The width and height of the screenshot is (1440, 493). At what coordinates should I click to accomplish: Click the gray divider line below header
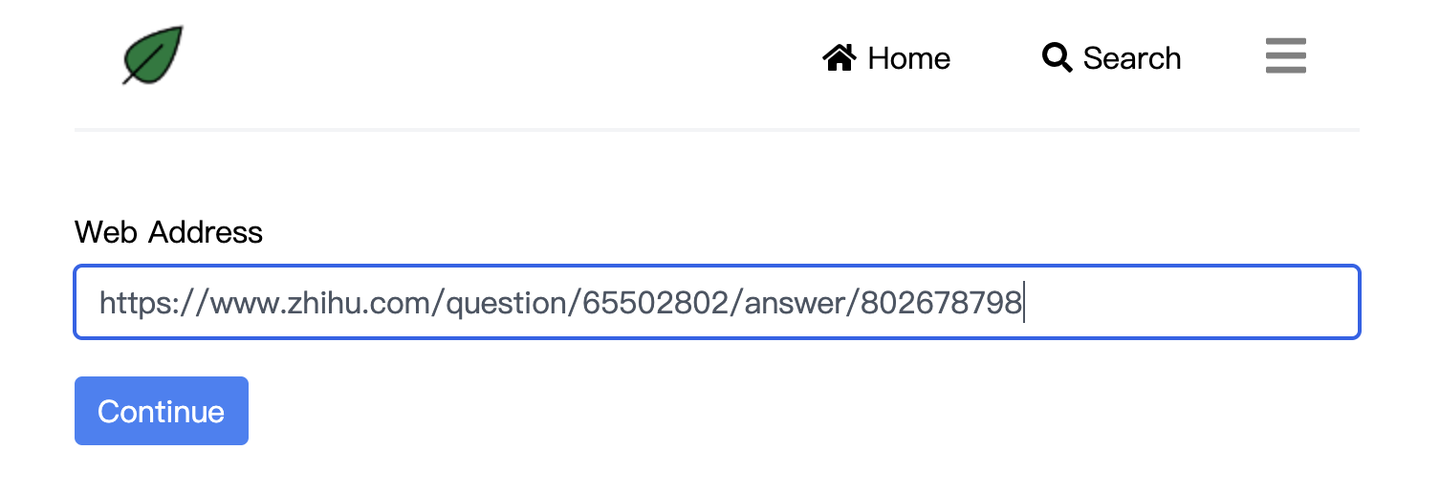[716, 130]
